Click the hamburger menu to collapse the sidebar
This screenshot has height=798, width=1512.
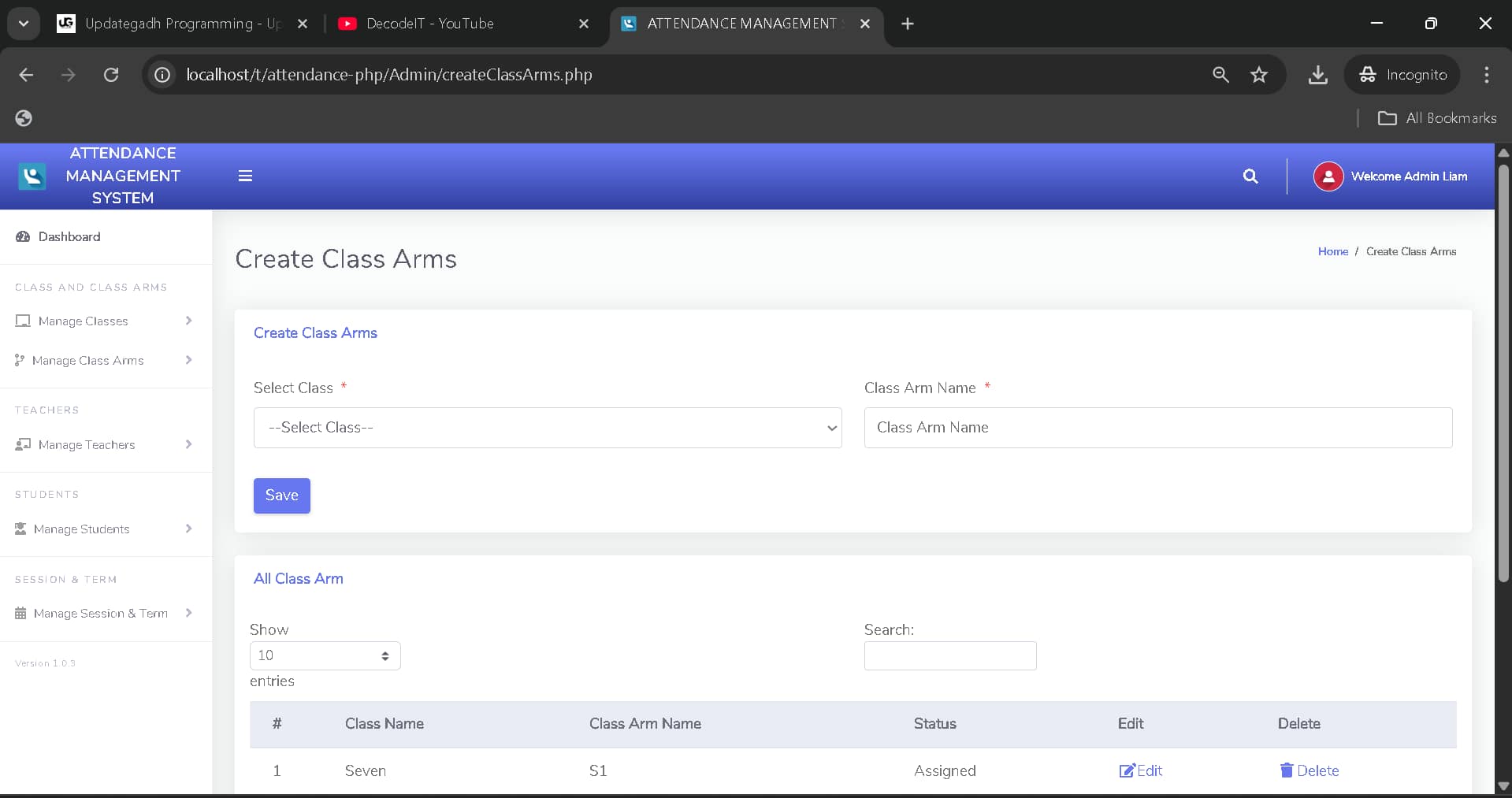245,176
